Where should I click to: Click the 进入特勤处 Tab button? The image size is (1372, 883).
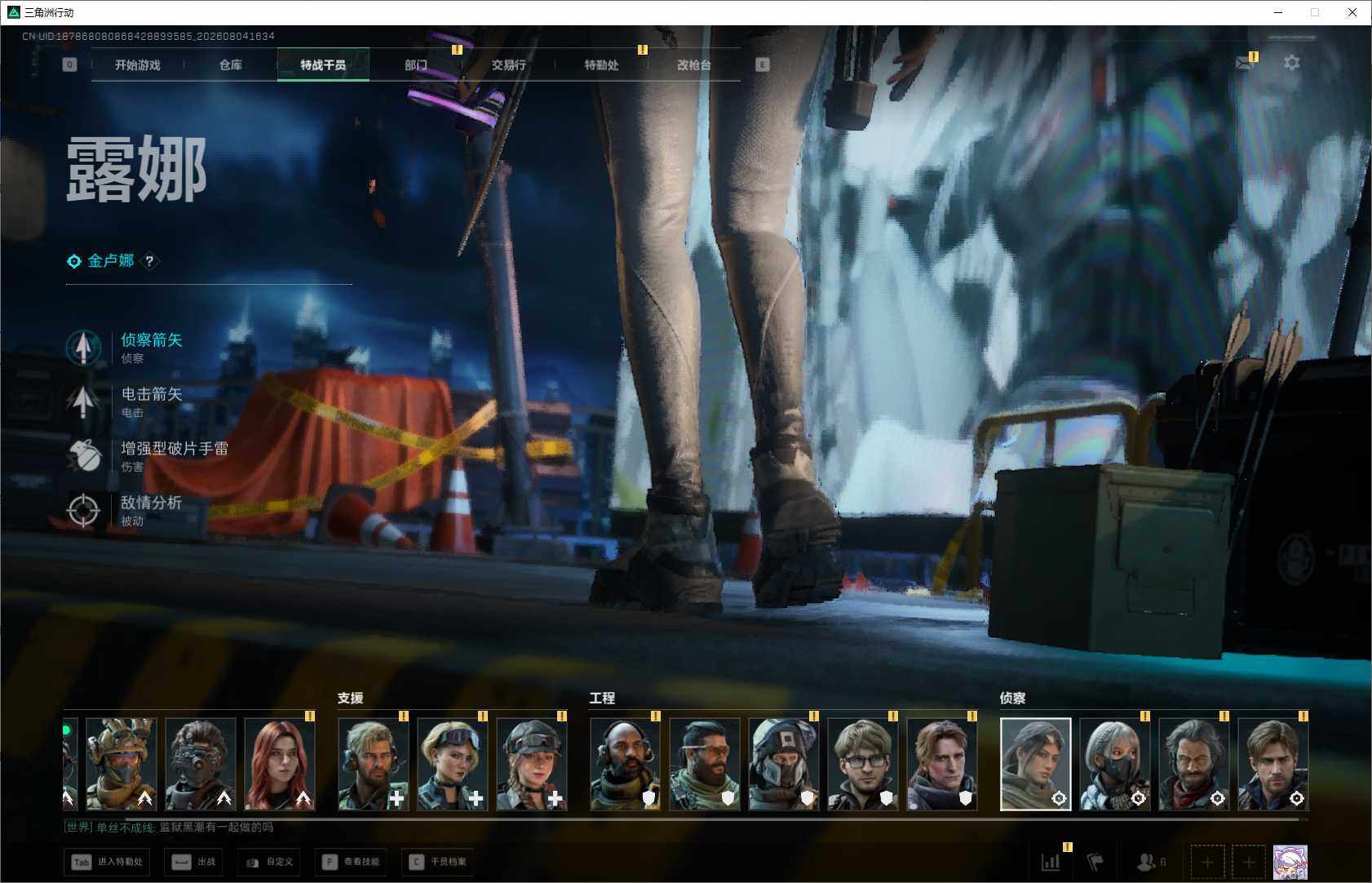107,862
